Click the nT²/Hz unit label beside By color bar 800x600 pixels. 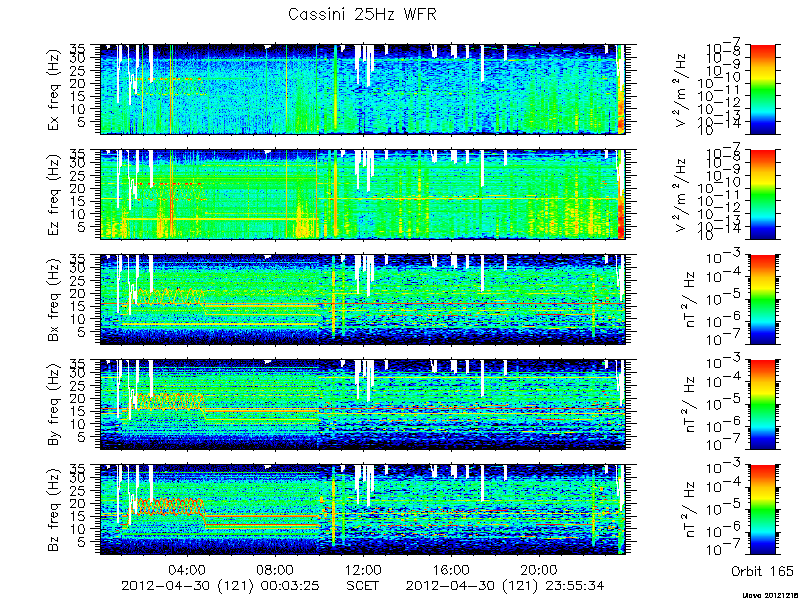688,405
